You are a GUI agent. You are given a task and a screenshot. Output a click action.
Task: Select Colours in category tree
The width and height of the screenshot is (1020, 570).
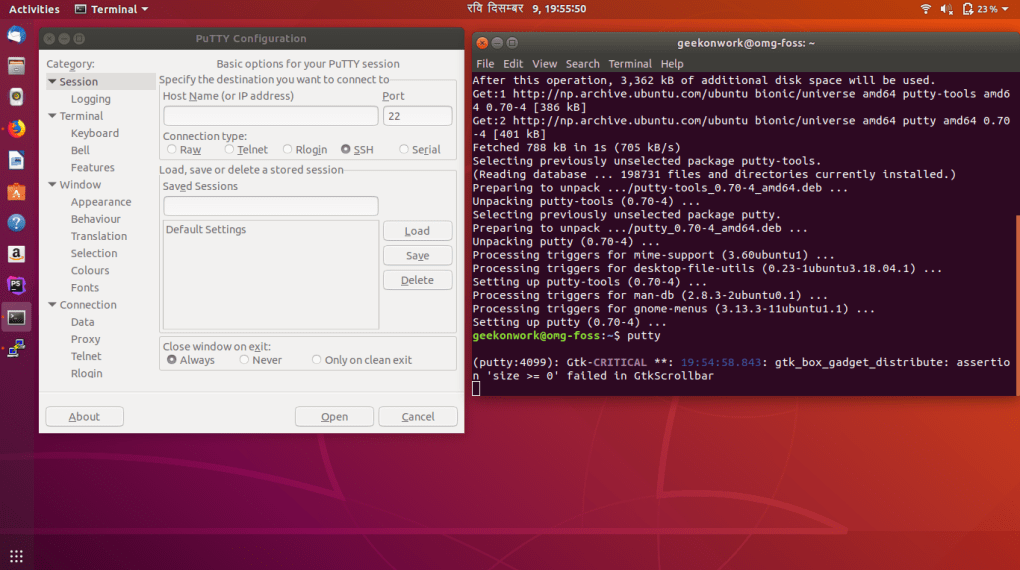click(x=90, y=270)
